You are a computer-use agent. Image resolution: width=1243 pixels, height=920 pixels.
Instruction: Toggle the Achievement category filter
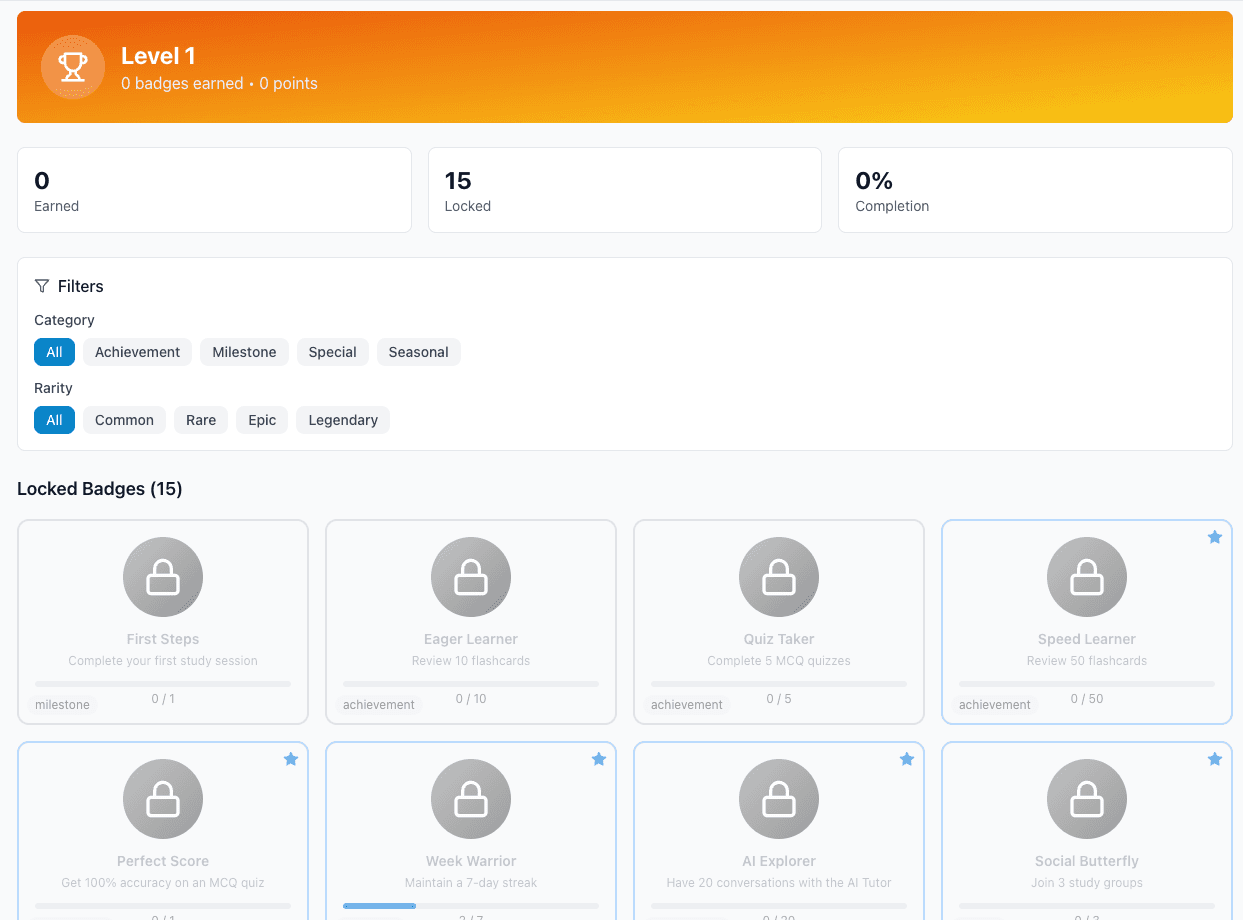point(137,352)
